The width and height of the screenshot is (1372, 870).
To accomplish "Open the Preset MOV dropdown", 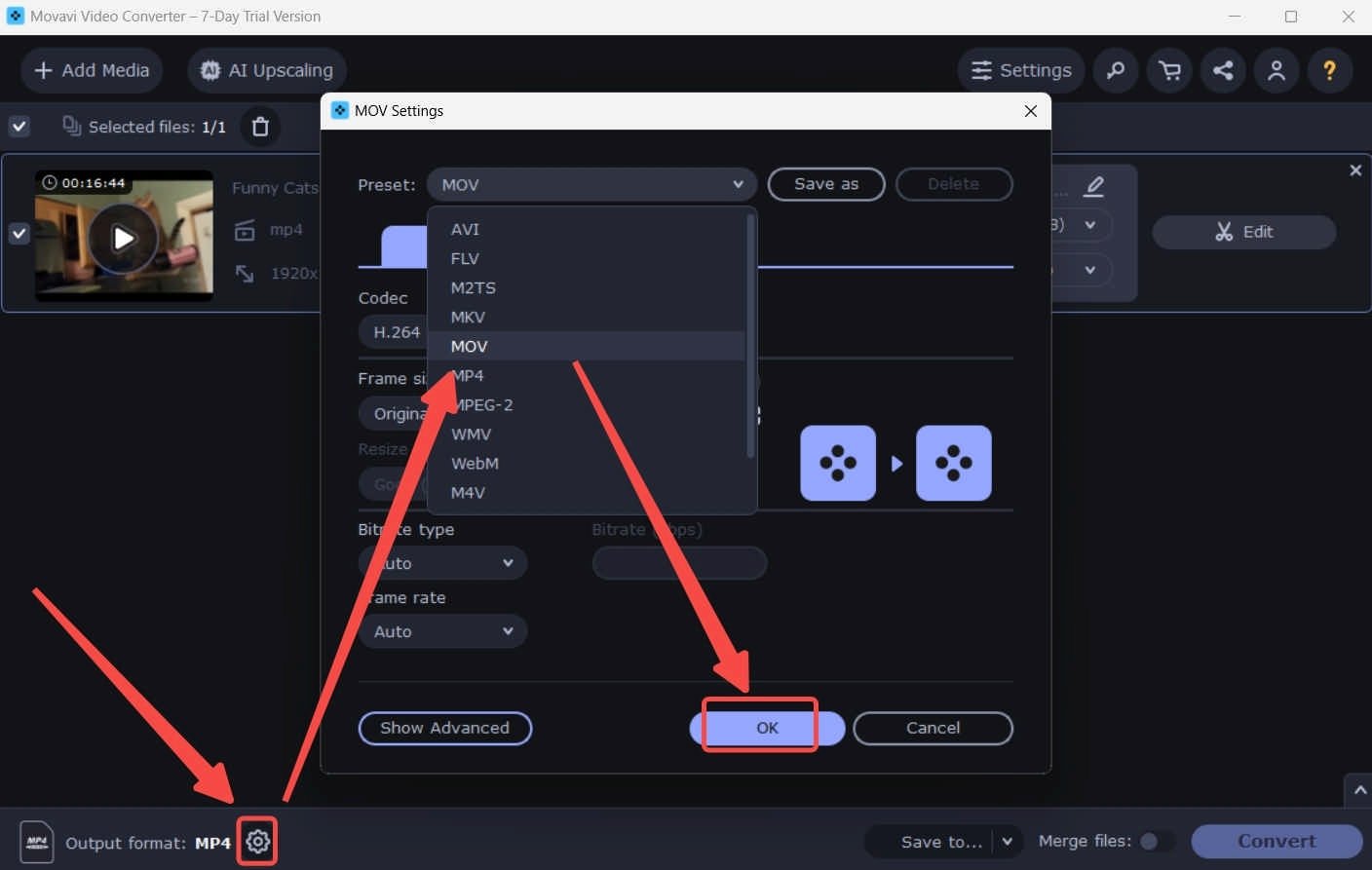I will (x=591, y=184).
